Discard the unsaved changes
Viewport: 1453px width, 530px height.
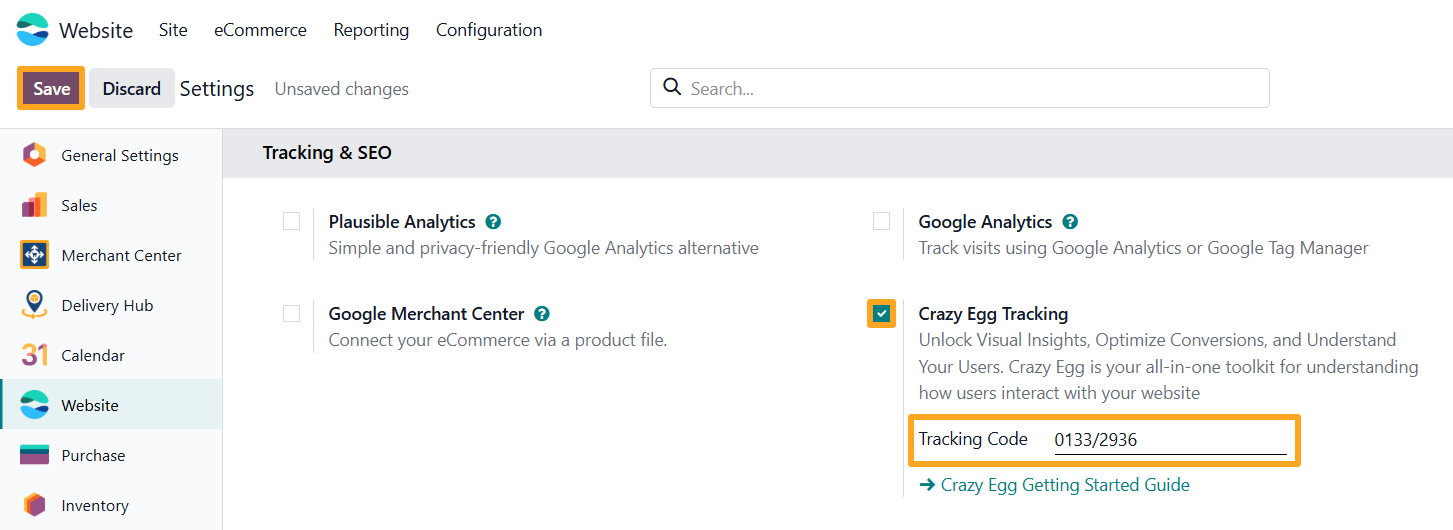point(132,88)
